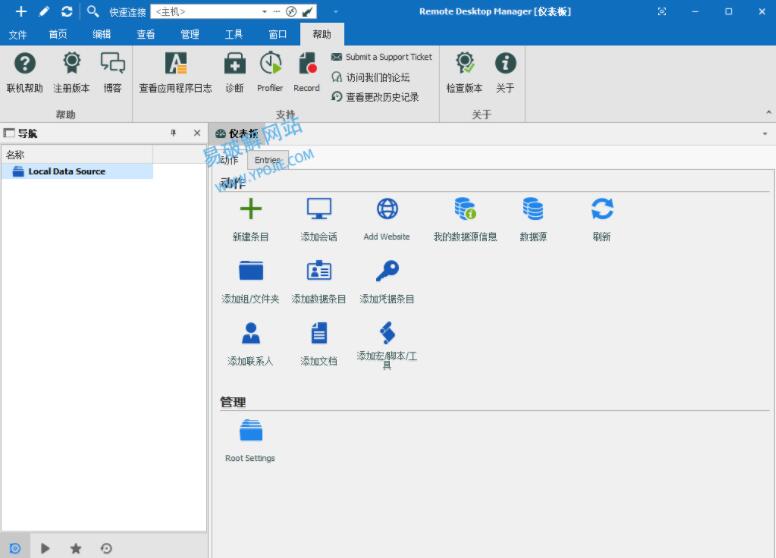Switch to the 工具 ribbon tab

[x=234, y=34]
